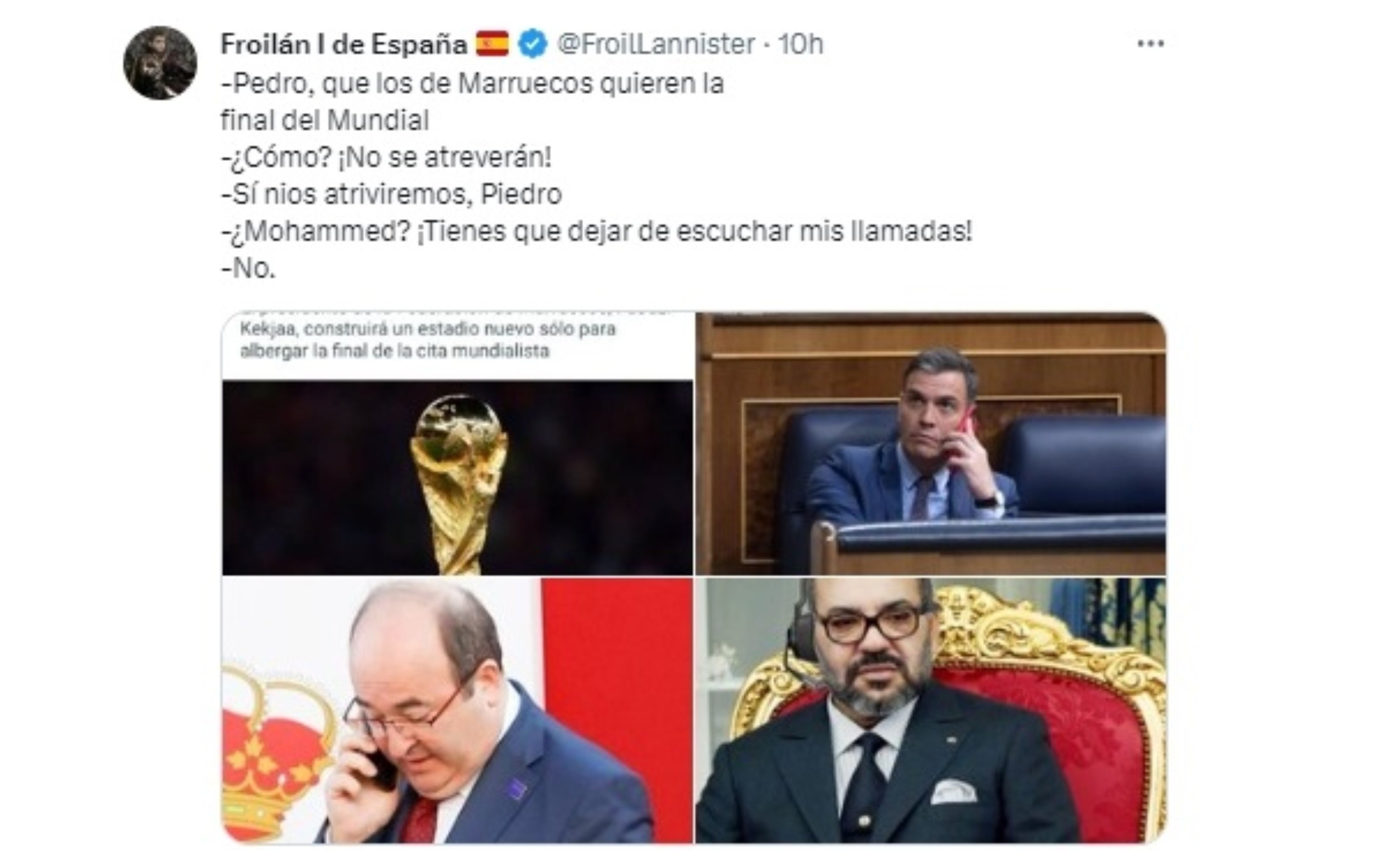Open the three-dot more options menu
This screenshot has height=868, width=1400.
tap(1151, 44)
